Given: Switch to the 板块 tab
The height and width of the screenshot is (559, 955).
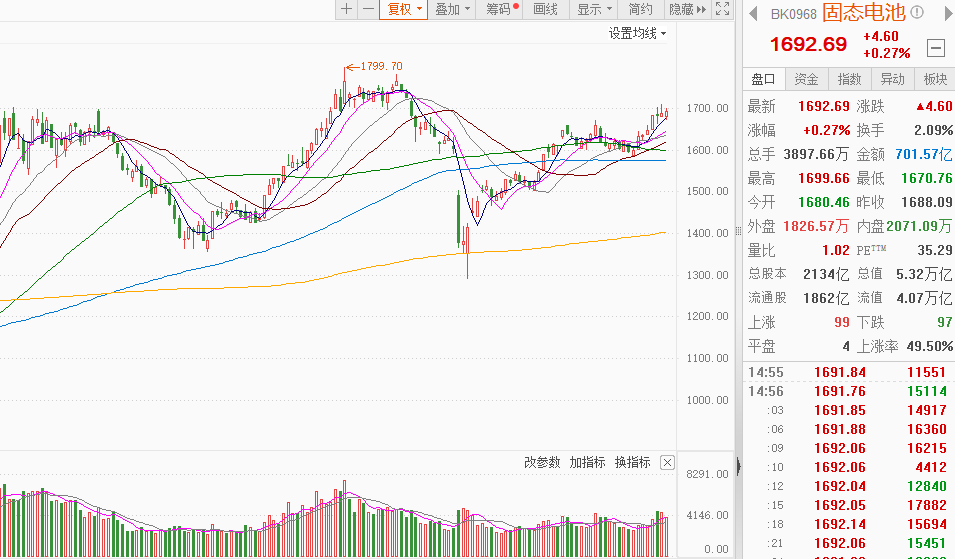Looking at the screenshot, I should (935, 79).
